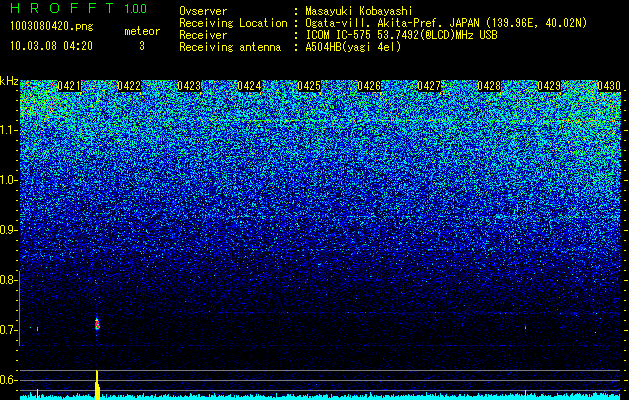Click the 0422 time marker
Viewport: 629px width, 400px height.
point(129,86)
